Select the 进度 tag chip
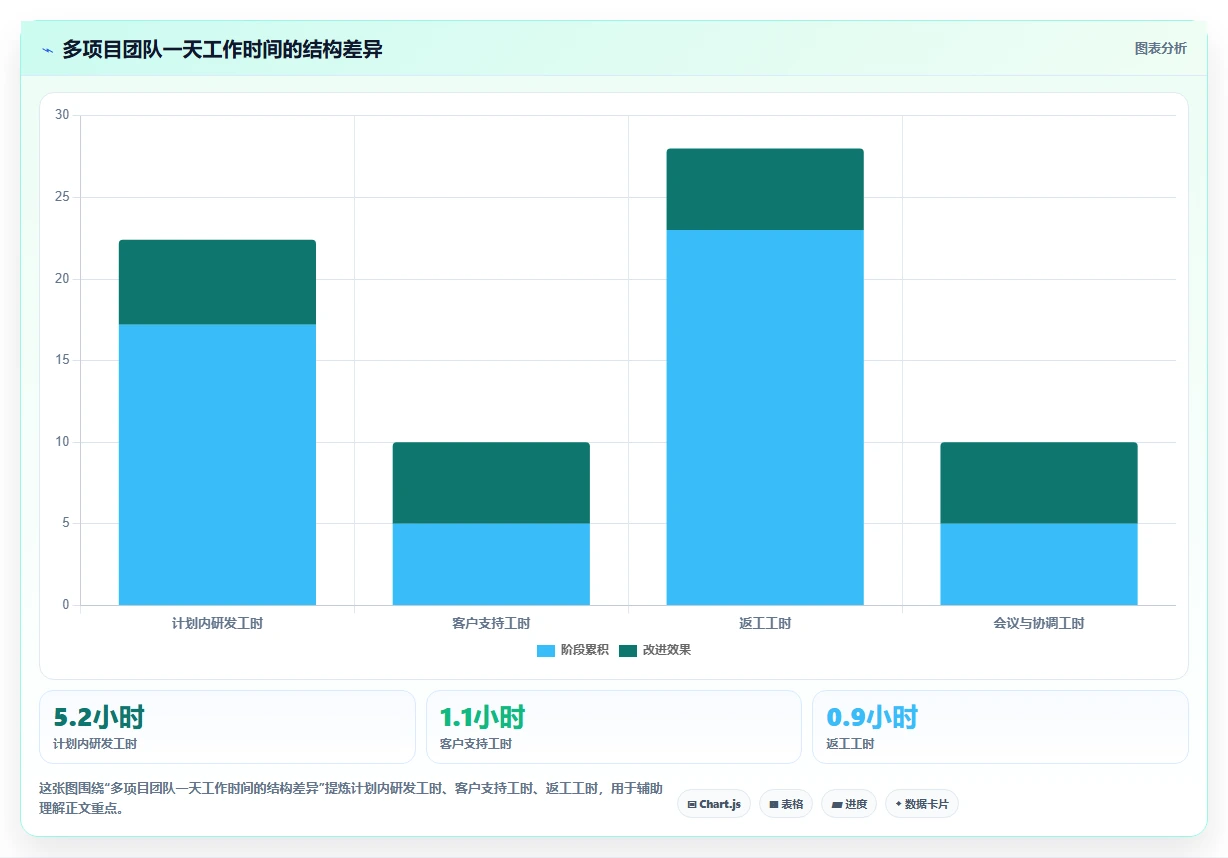 (849, 804)
